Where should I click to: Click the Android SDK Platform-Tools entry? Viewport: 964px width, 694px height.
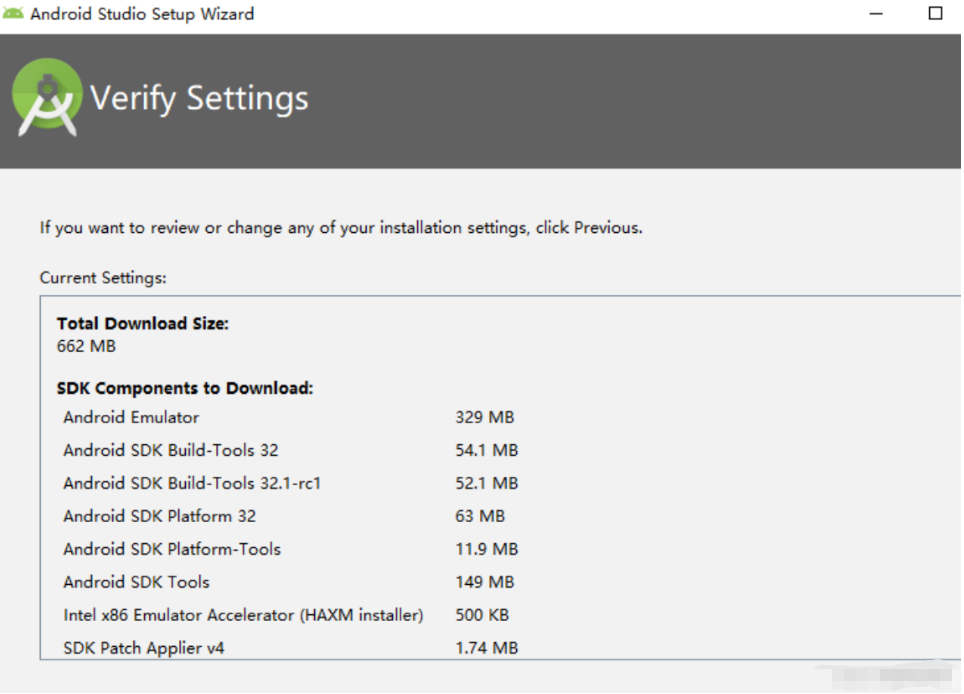(x=172, y=550)
